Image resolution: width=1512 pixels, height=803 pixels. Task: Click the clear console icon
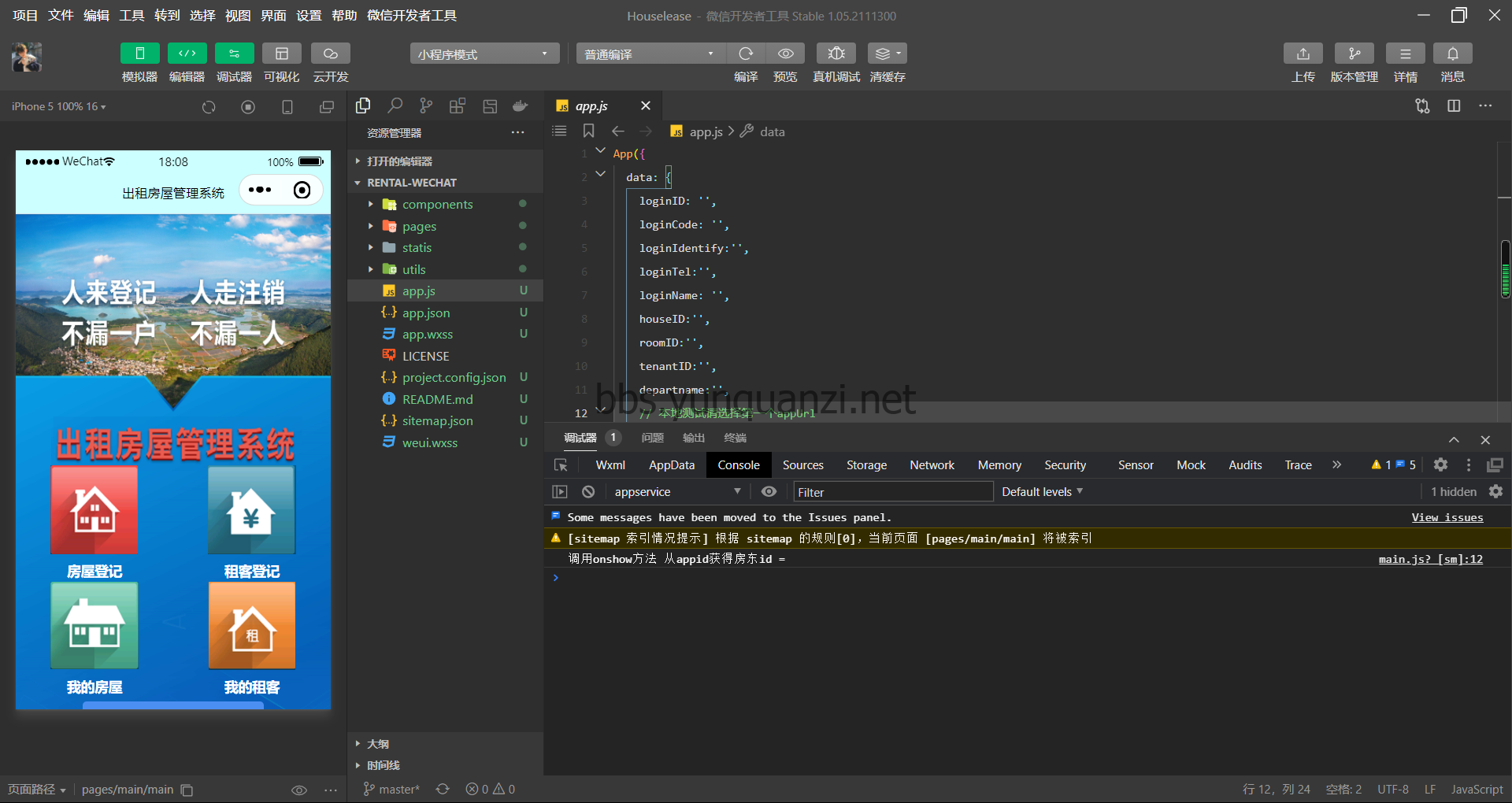coord(588,492)
